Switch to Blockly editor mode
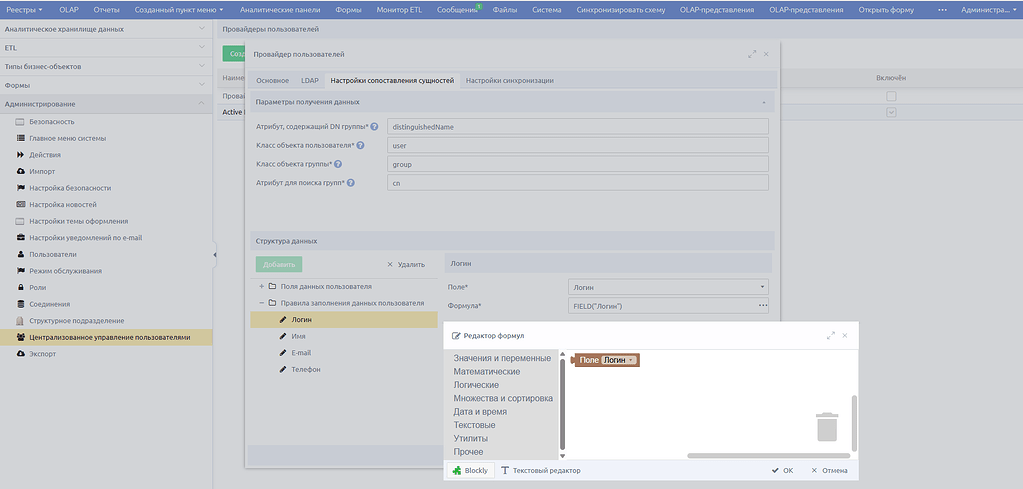 [x=470, y=470]
